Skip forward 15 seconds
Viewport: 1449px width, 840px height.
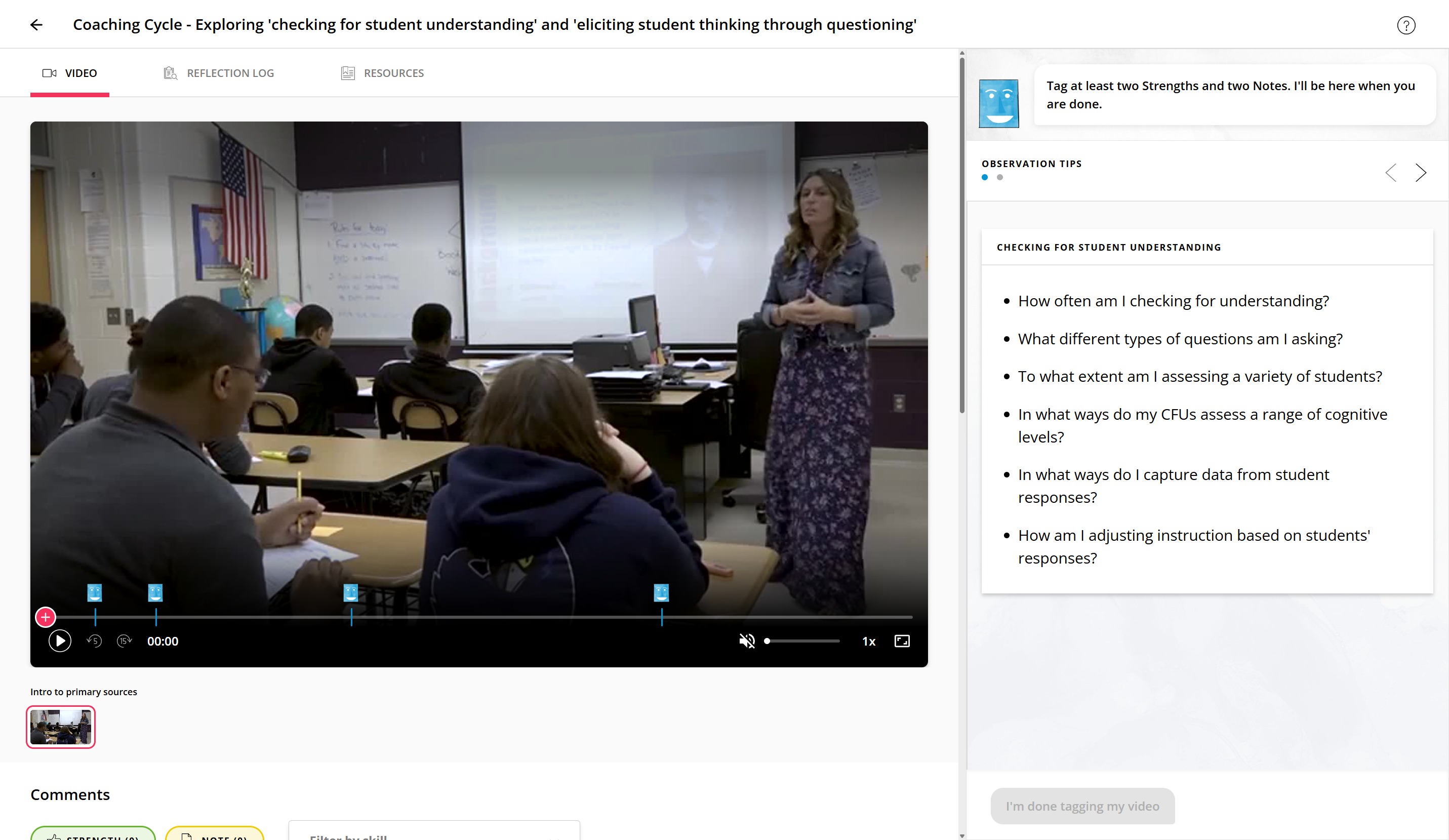[124, 641]
